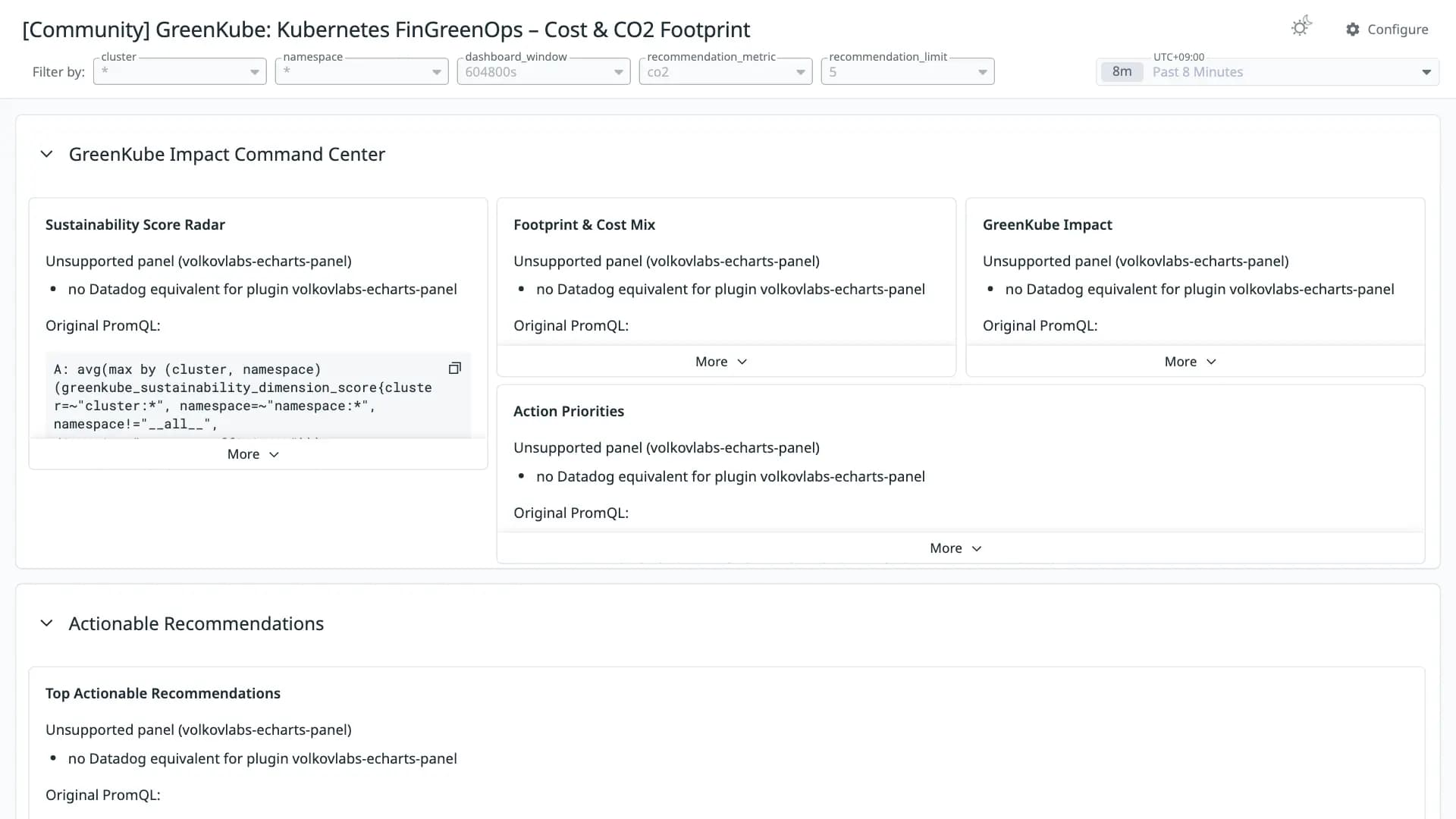Open the cluster filter dropdown
1456x819 pixels.
click(180, 71)
